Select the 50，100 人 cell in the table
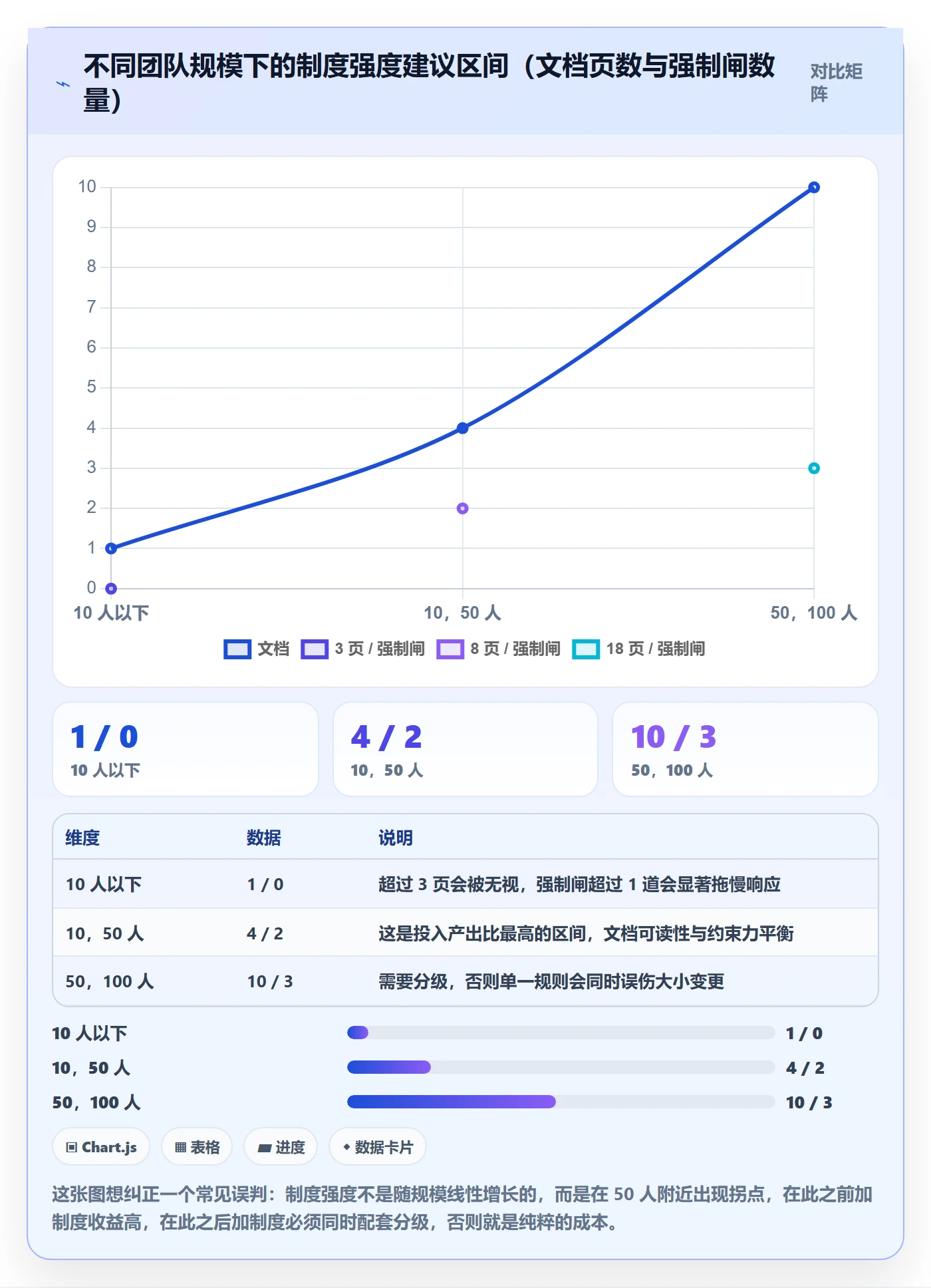This screenshot has height=1288, width=931. (x=110, y=981)
